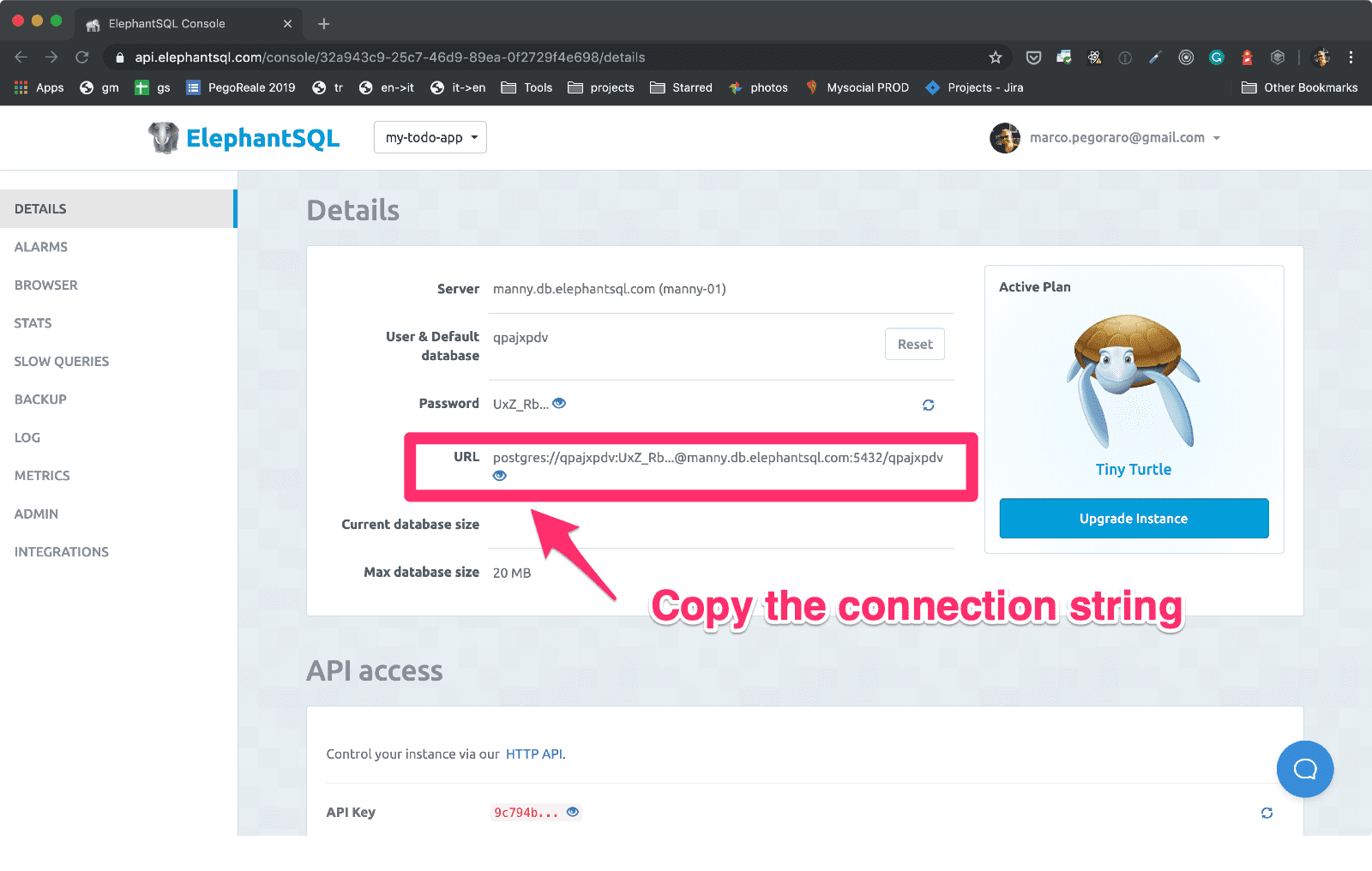Follow the HTTP API link
The width and height of the screenshot is (1372, 871).
pos(533,754)
